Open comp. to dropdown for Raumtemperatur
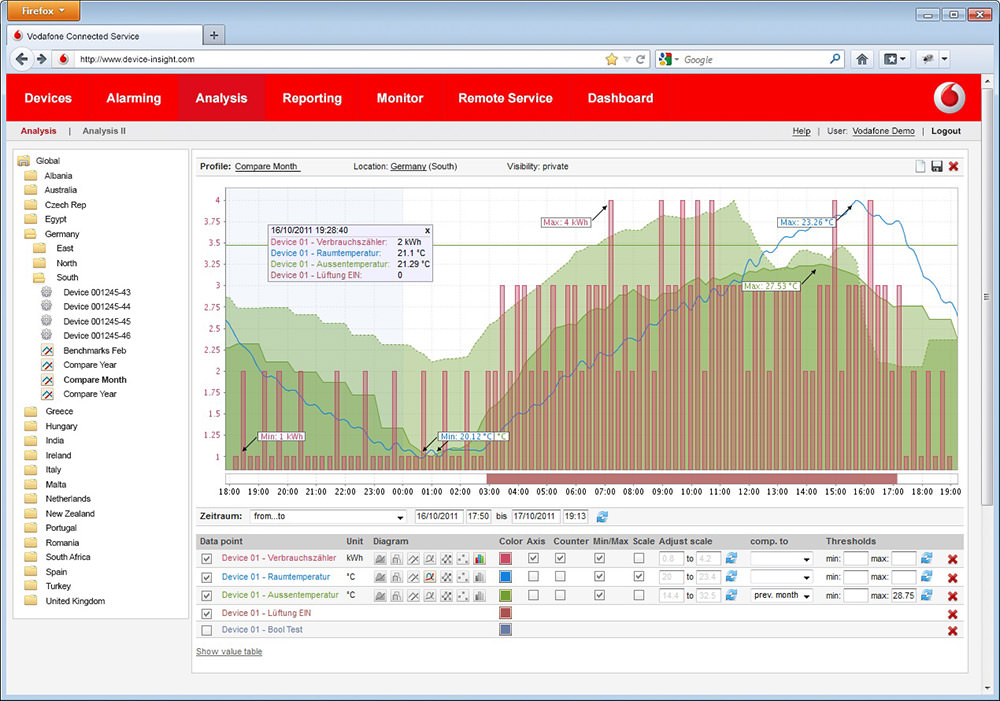 pyautogui.click(x=781, y=577)
